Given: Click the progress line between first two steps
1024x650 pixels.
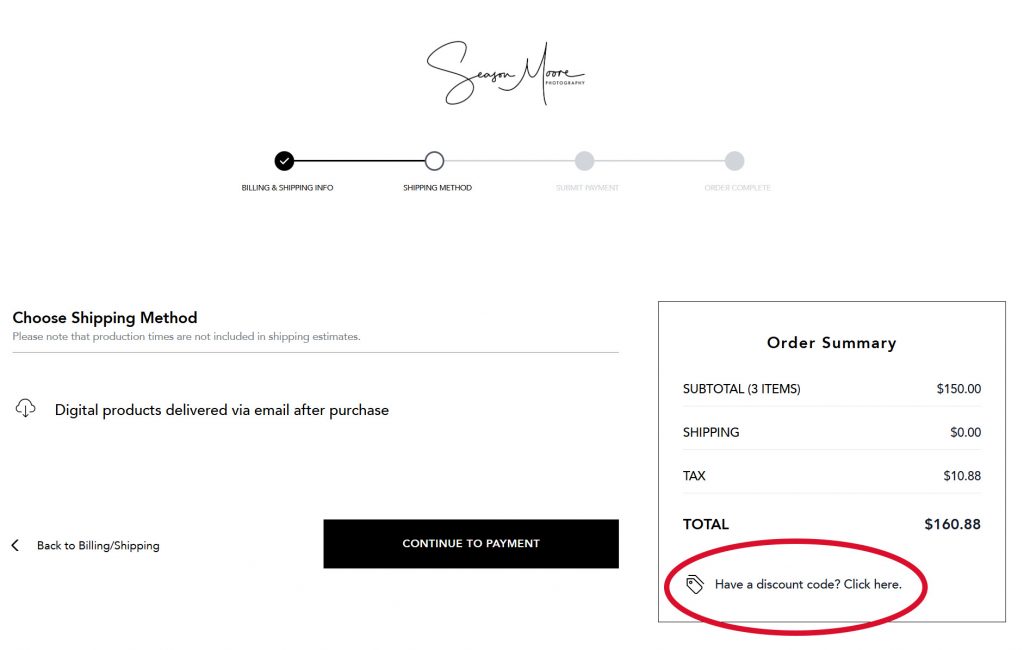Looking at the screenshot, I should 359,161.
